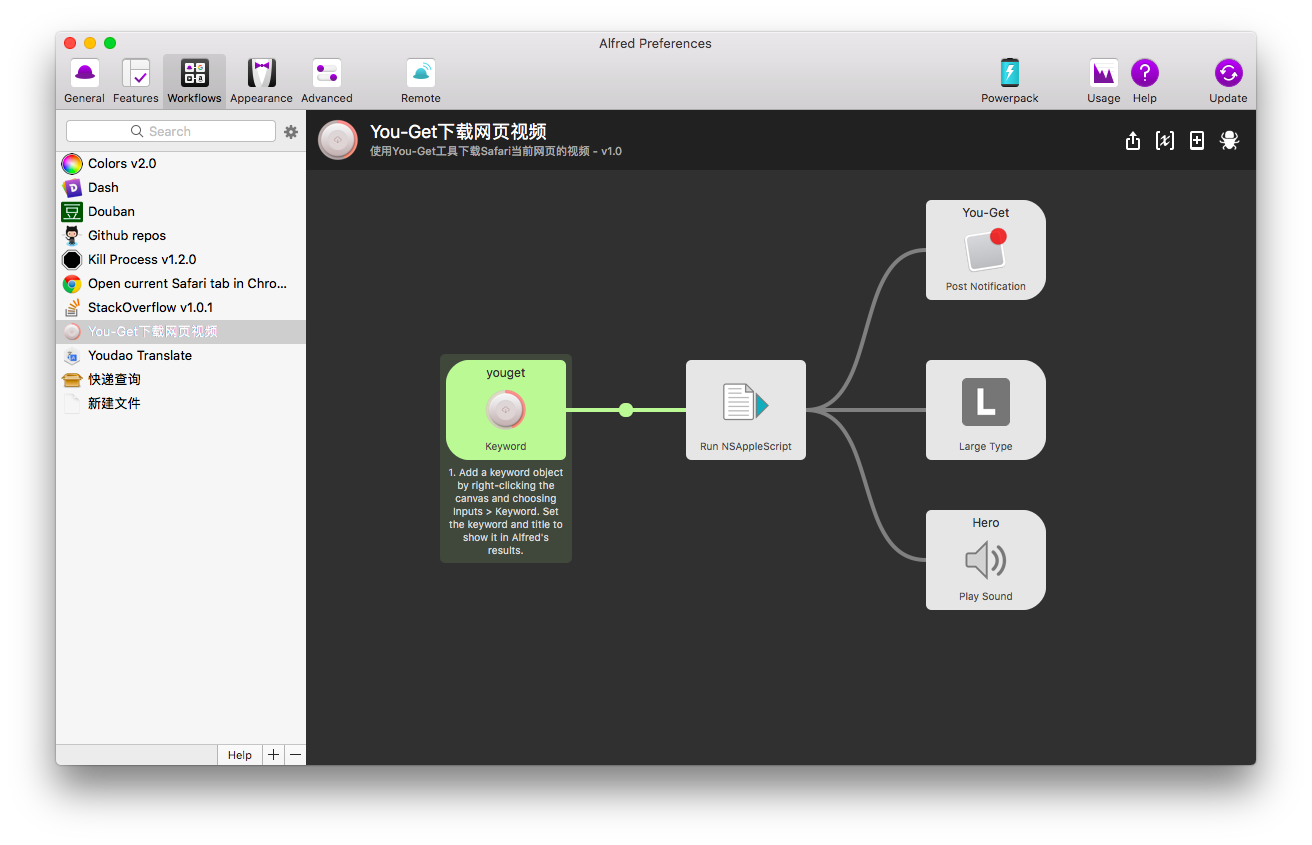Viewport: 1312px width, 845px height.
Task: Open the General preferences tab
Action: coord(84,81)
